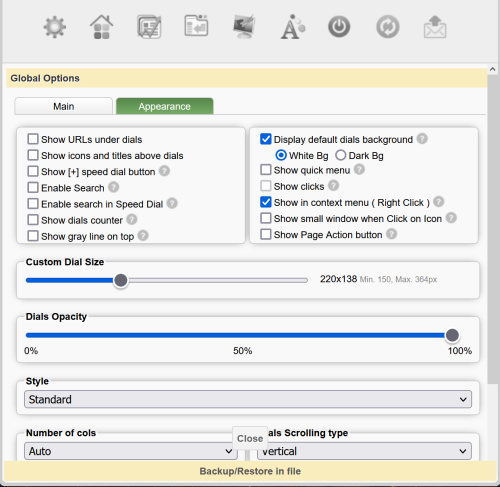Open the gear settings icon
The width and height of the screenshot is (500, 487).
(55, 27)
